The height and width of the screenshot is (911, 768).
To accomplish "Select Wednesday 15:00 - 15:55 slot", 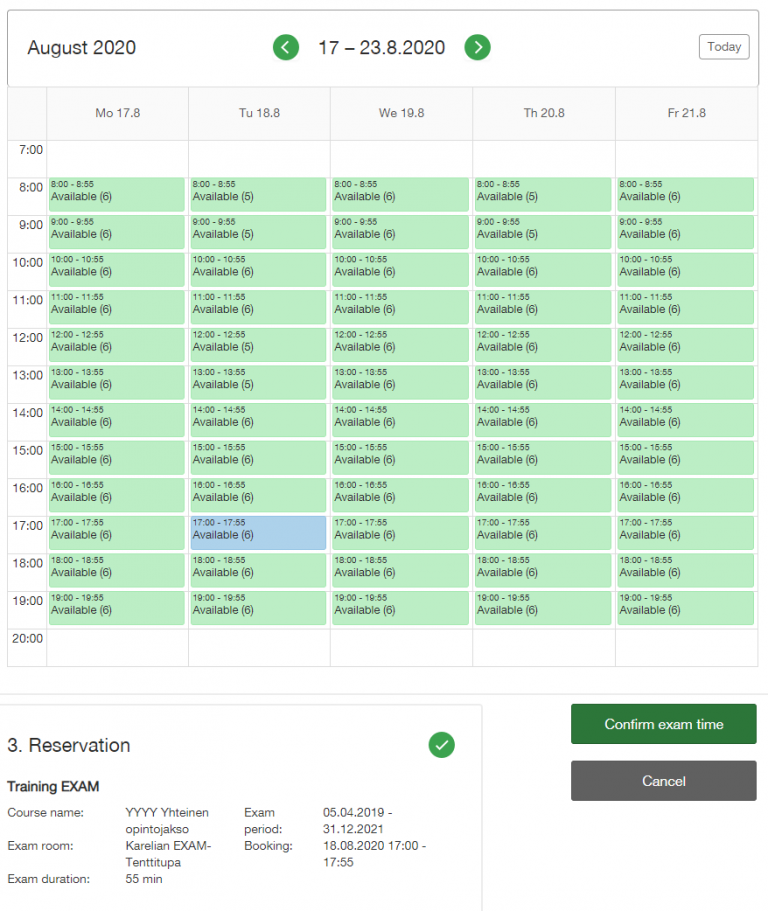I will pos(400,457).
